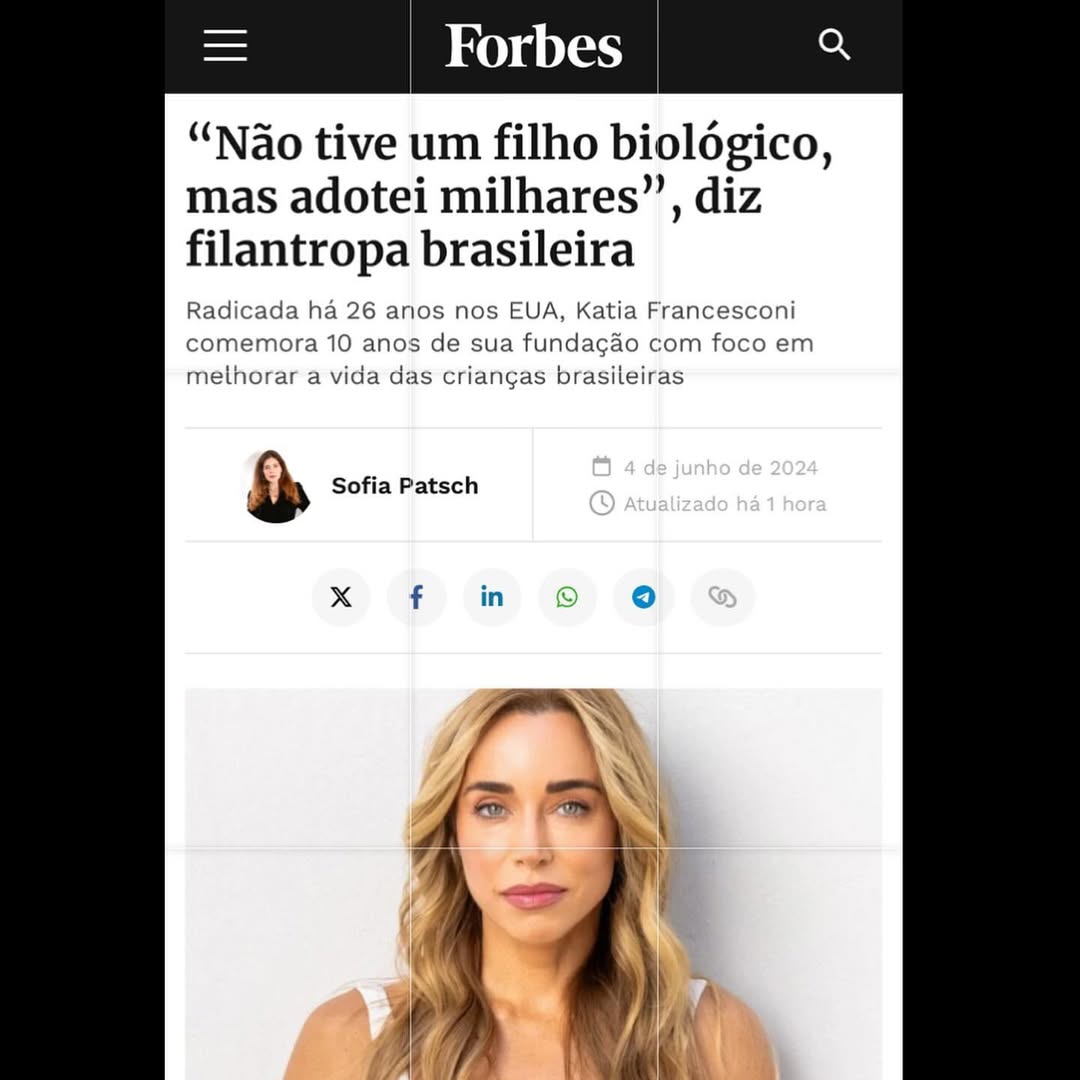This screenshot has width=1080, height=1080.
Task: Open author Sofia Patsch's profile name link
Action: 405,486
